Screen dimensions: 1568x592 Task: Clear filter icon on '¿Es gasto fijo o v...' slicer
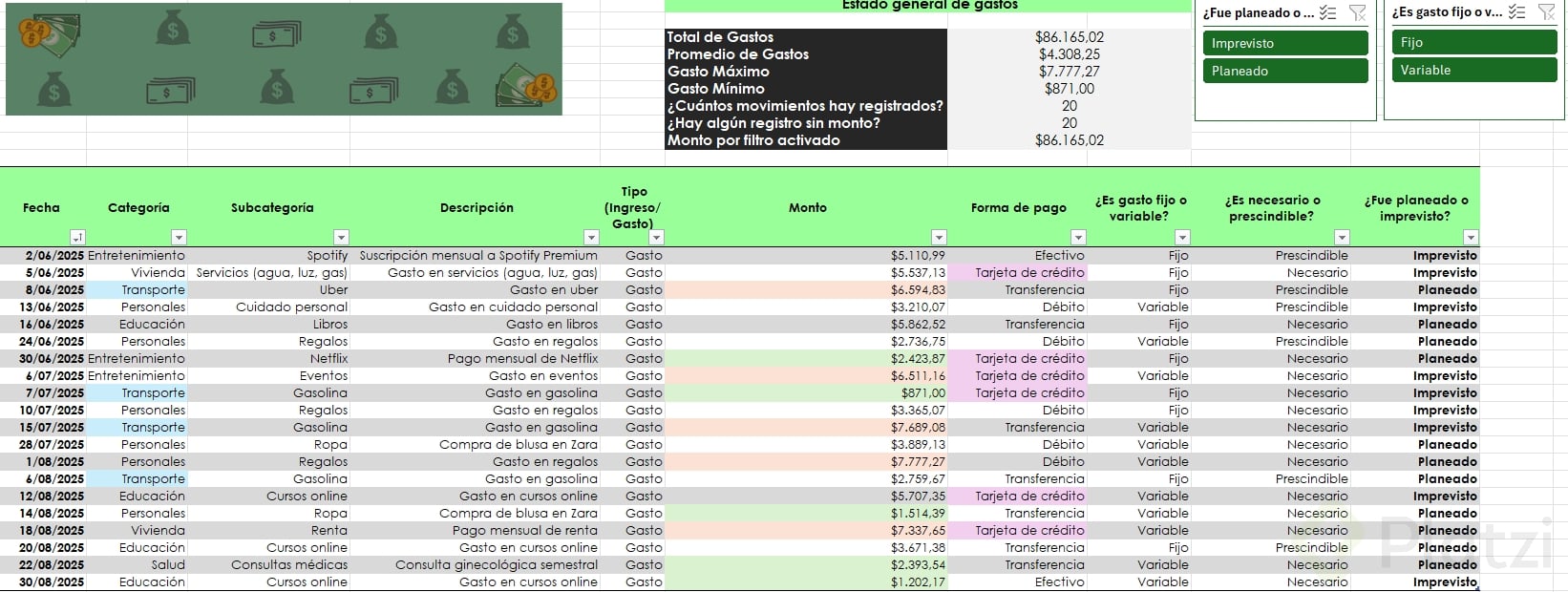click(1546, 12)
